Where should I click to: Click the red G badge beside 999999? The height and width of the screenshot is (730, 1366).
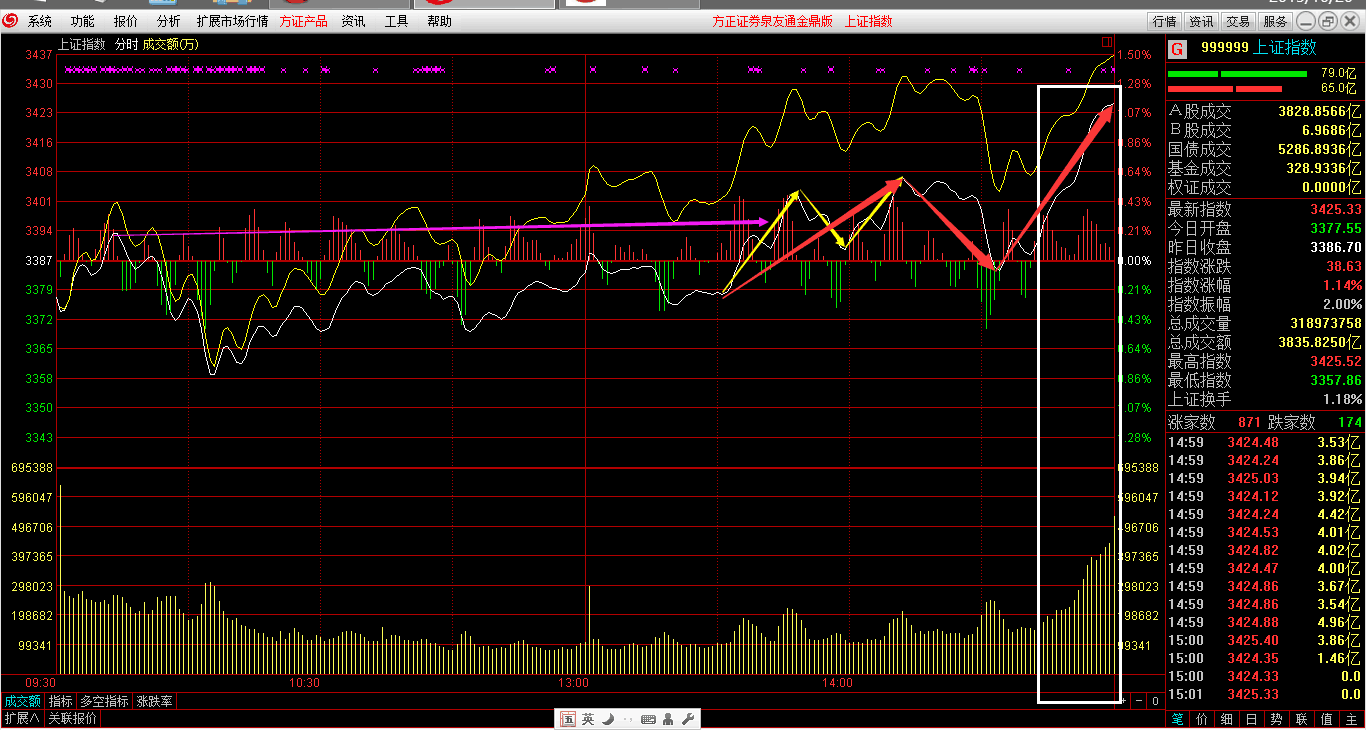(x=1177, y=48)
